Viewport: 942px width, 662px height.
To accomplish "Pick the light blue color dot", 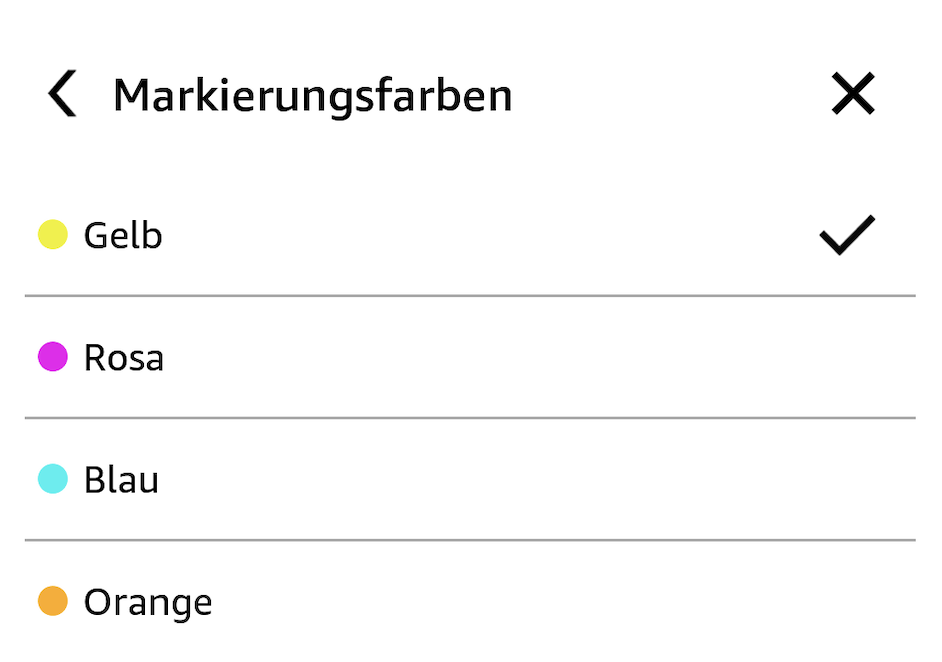I will click(52, 479).
